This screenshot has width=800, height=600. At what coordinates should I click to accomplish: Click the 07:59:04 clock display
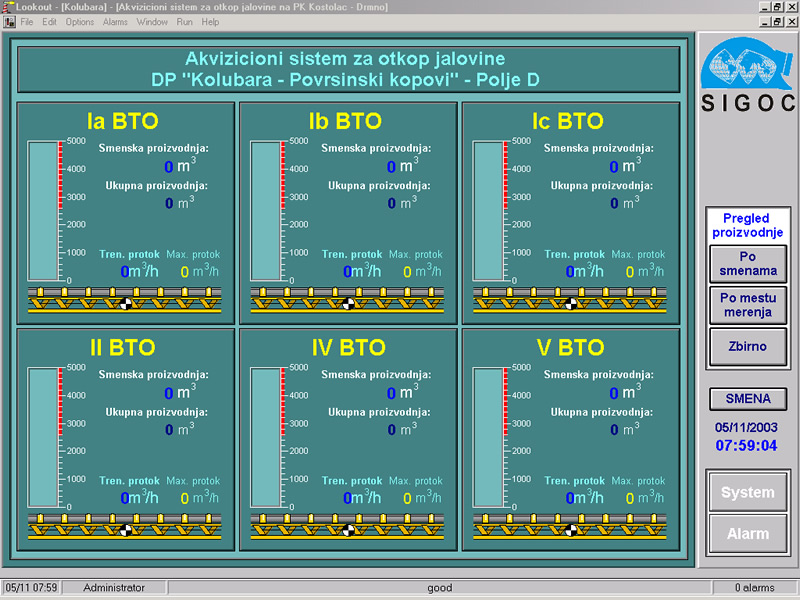pos(746,446)
